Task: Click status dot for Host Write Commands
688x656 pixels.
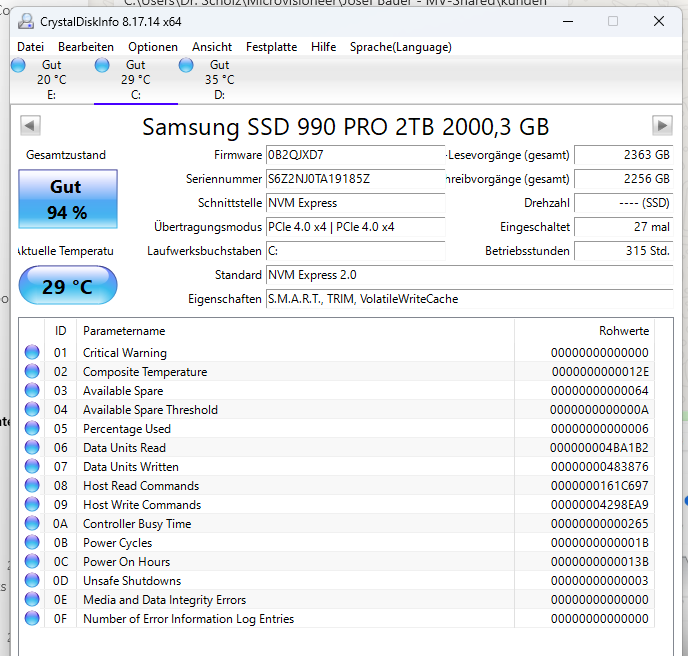Action: click(x=32, y=504)
